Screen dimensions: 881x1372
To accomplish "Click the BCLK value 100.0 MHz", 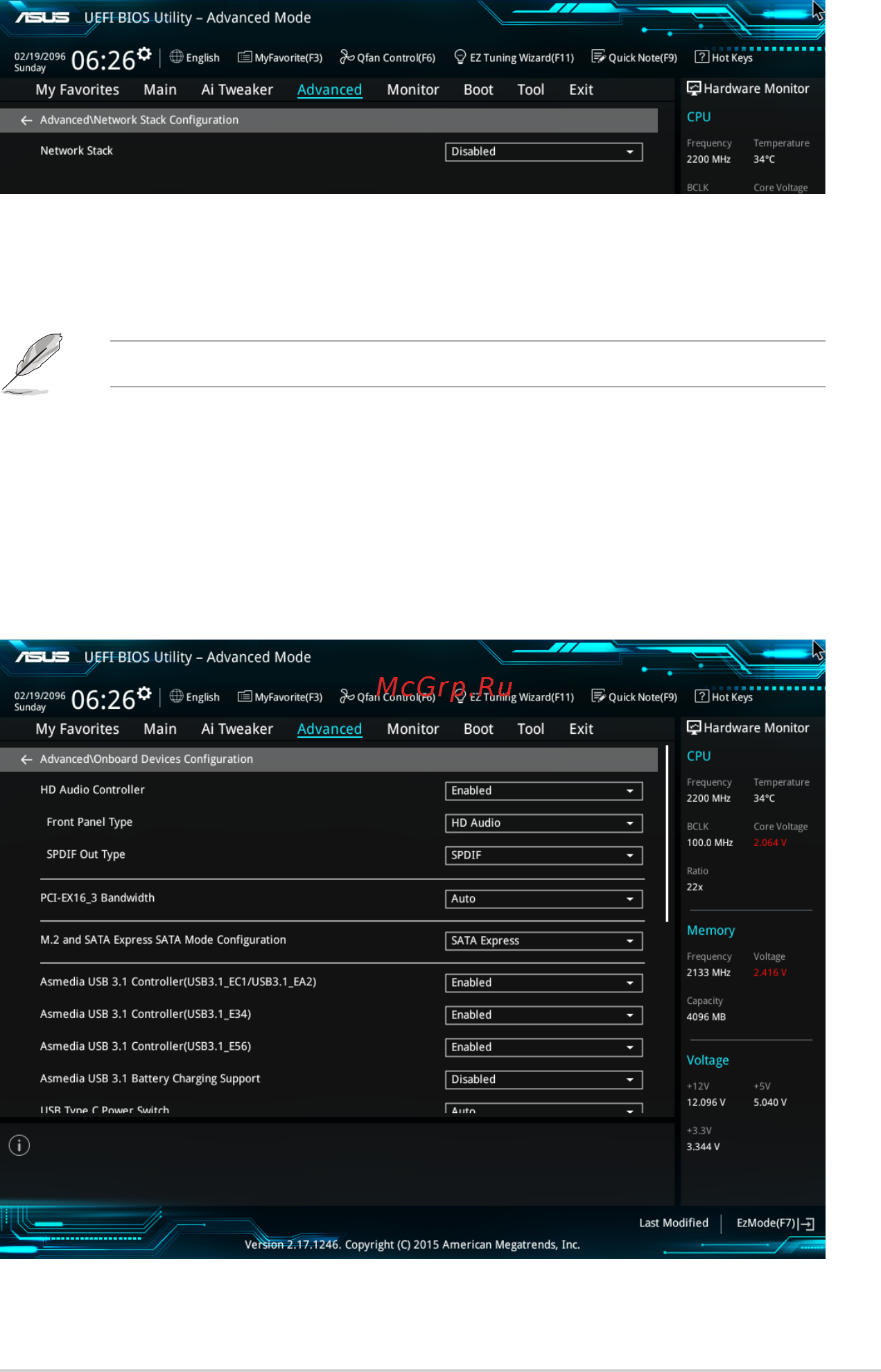I will pos(710,843).
